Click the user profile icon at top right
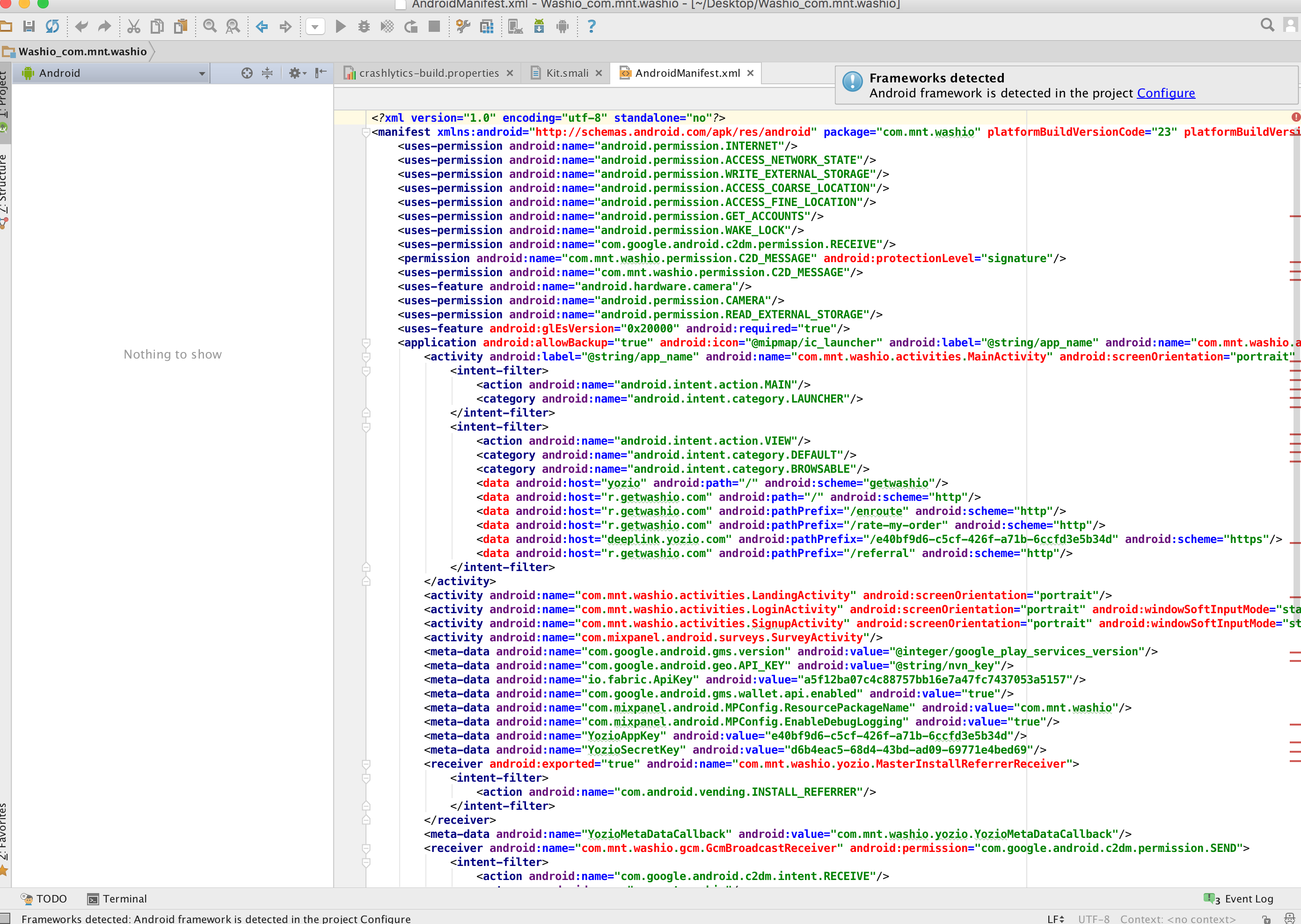The image size is (1301, 924). click(1291, 25)
